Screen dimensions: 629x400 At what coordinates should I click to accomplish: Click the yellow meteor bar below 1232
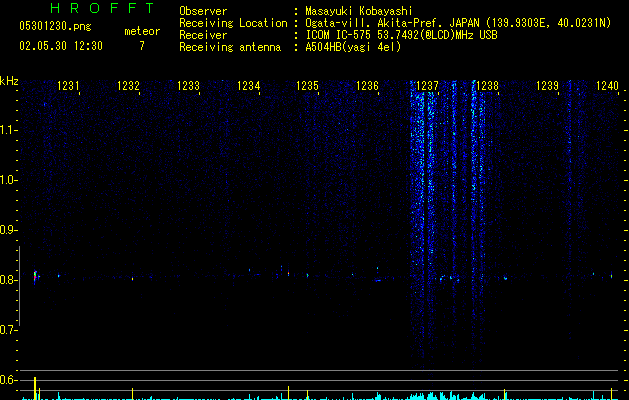coord(132,394)
